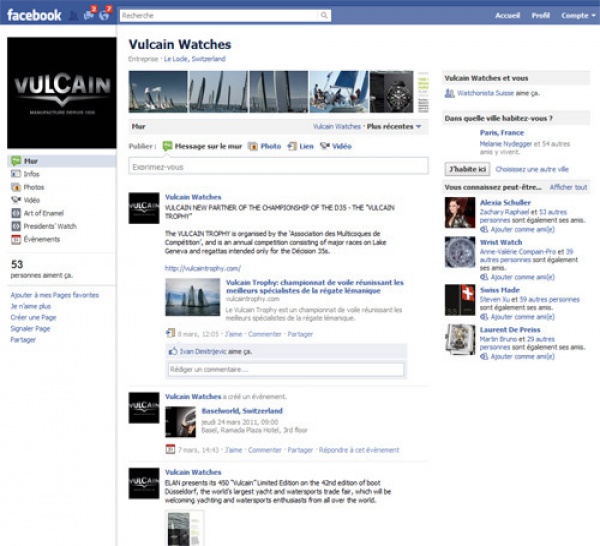Image resolution: width=600 pixels, height=546 pixels.
Task: Open Profil in the top bar
Action: pos(541,16)
